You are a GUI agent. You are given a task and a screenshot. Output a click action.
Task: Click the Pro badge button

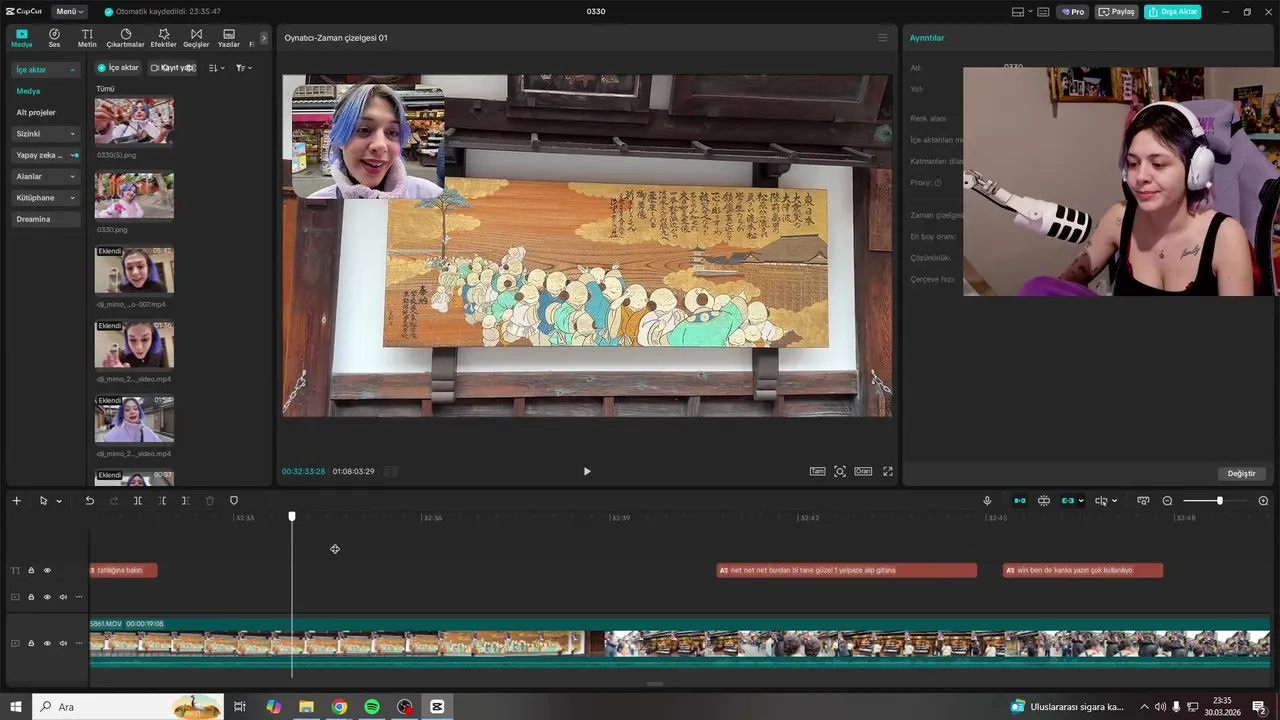tap(1072, 12)
